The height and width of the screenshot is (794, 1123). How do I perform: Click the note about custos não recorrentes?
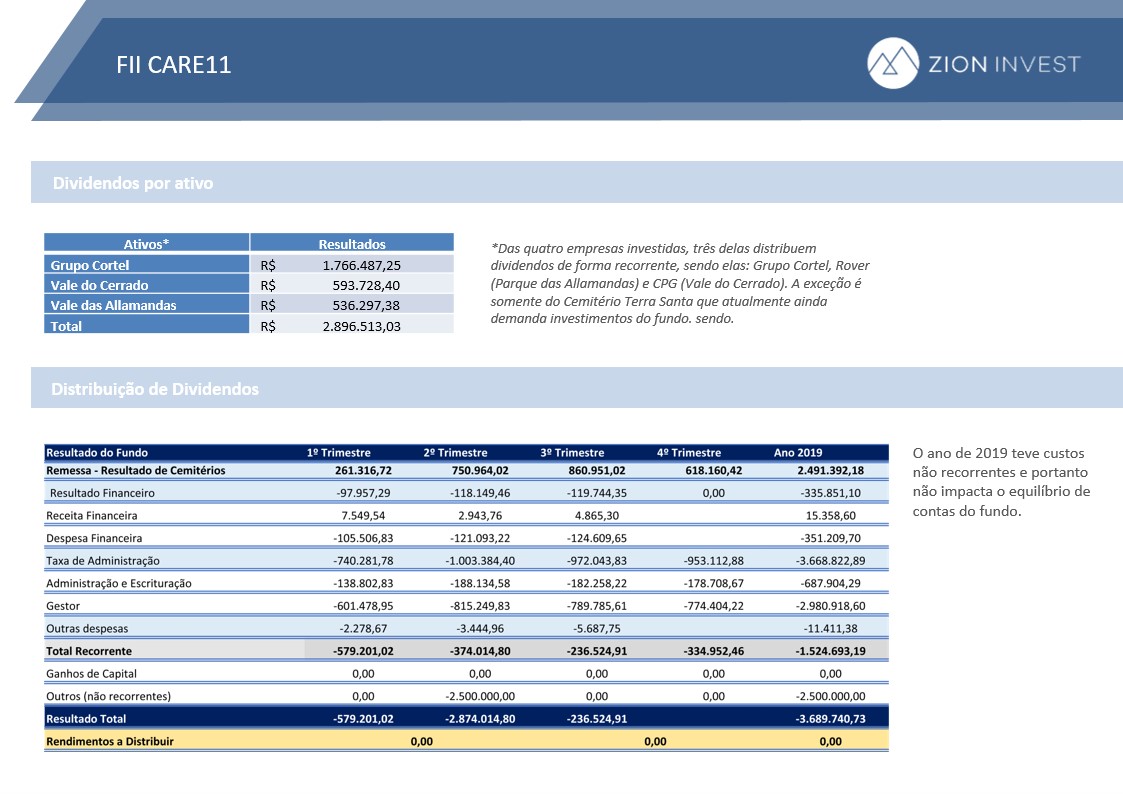pyautogui.click(x=1001, y=482)
